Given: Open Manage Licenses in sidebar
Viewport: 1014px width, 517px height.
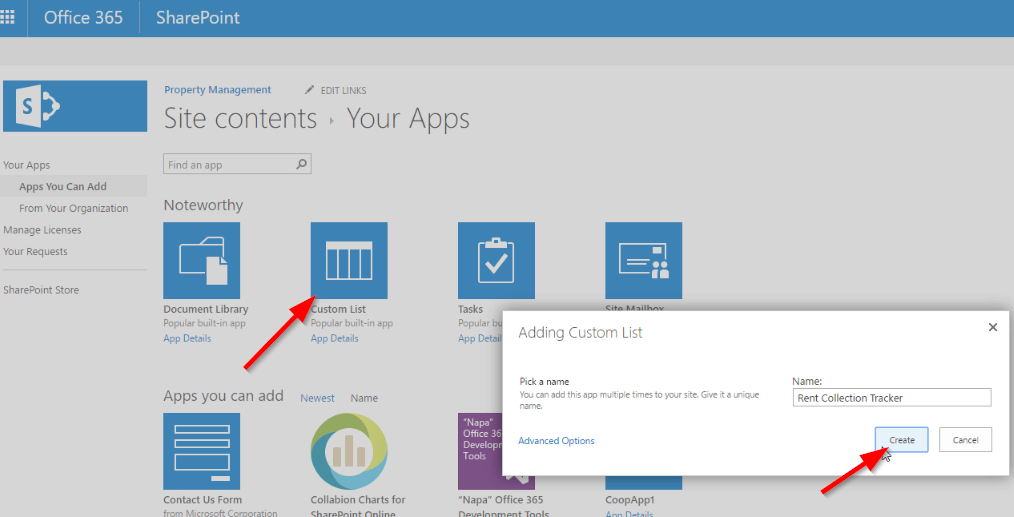Looking at the screenshot, I should [42, 230].
